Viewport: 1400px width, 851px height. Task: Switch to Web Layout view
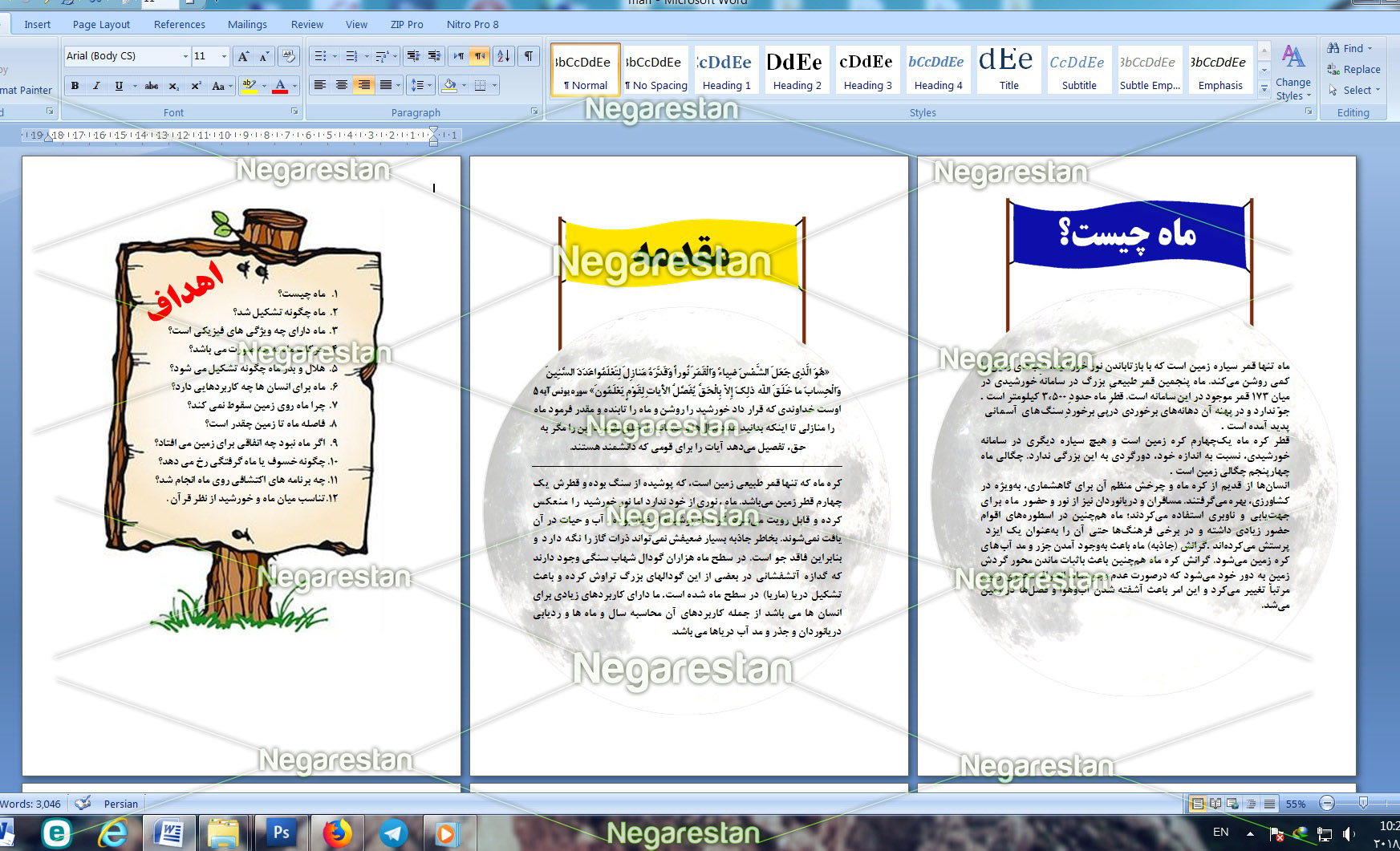(x=1232, y=804)
